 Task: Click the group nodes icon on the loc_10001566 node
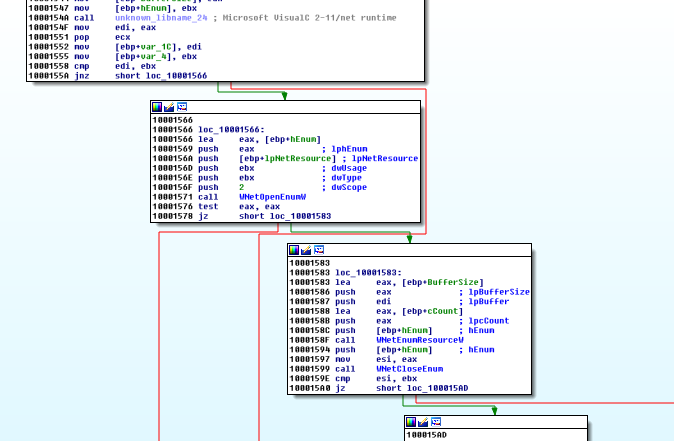click(x=181, y=106)
